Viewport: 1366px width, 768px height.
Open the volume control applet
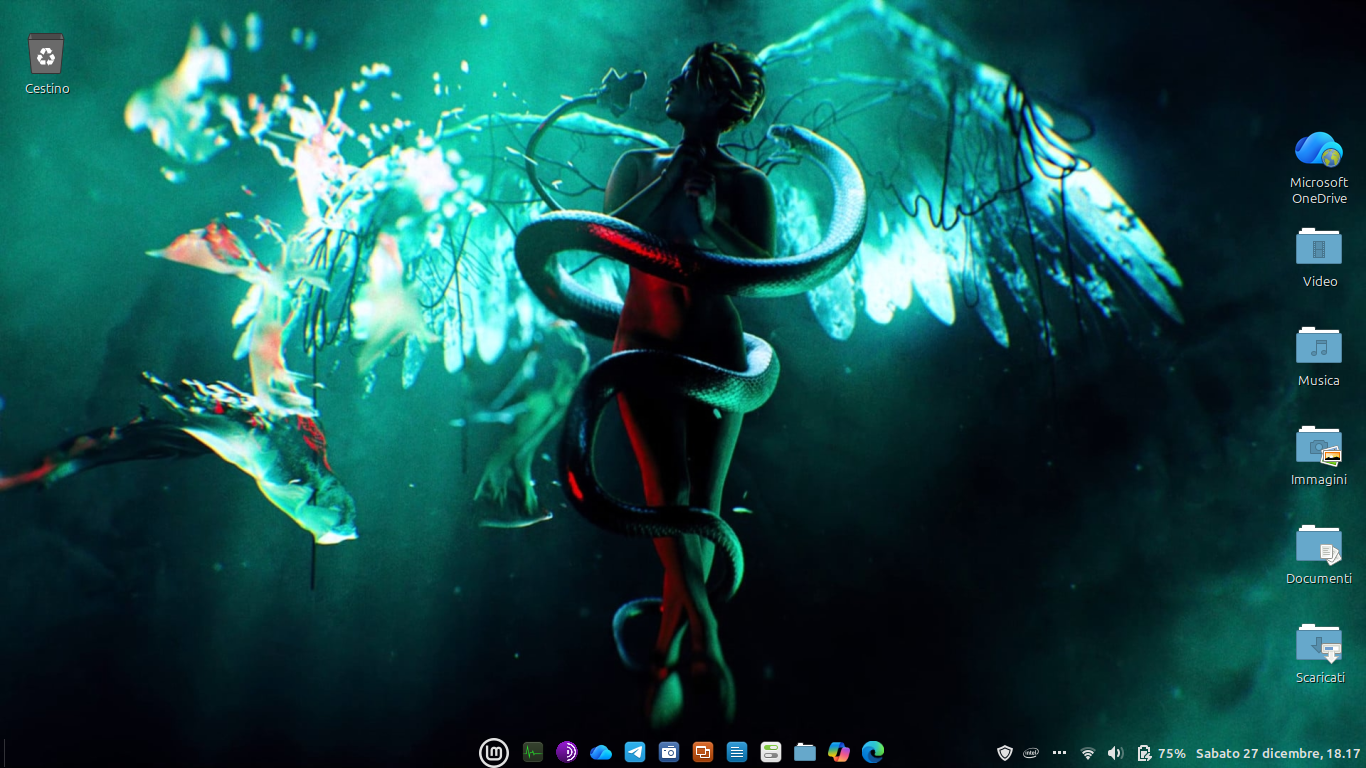point(1116,753)
